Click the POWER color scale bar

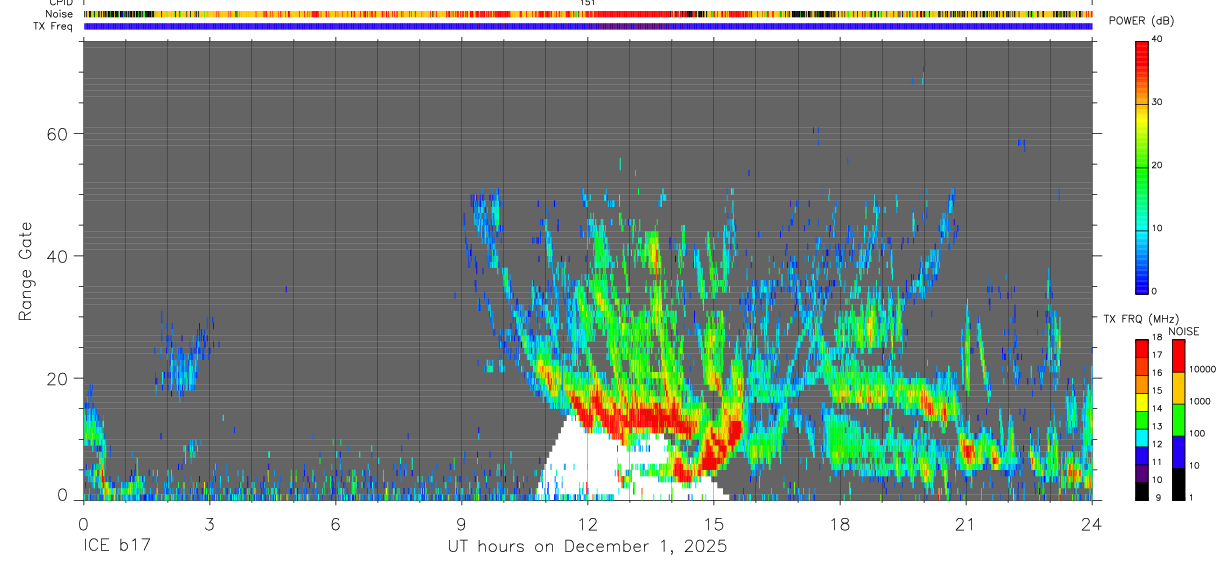(1142, 166)
